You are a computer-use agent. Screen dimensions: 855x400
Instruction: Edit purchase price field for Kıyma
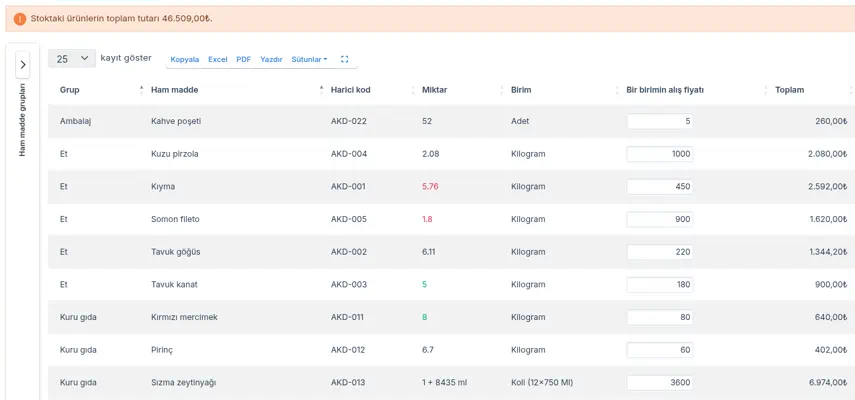(x=660, y=186)
